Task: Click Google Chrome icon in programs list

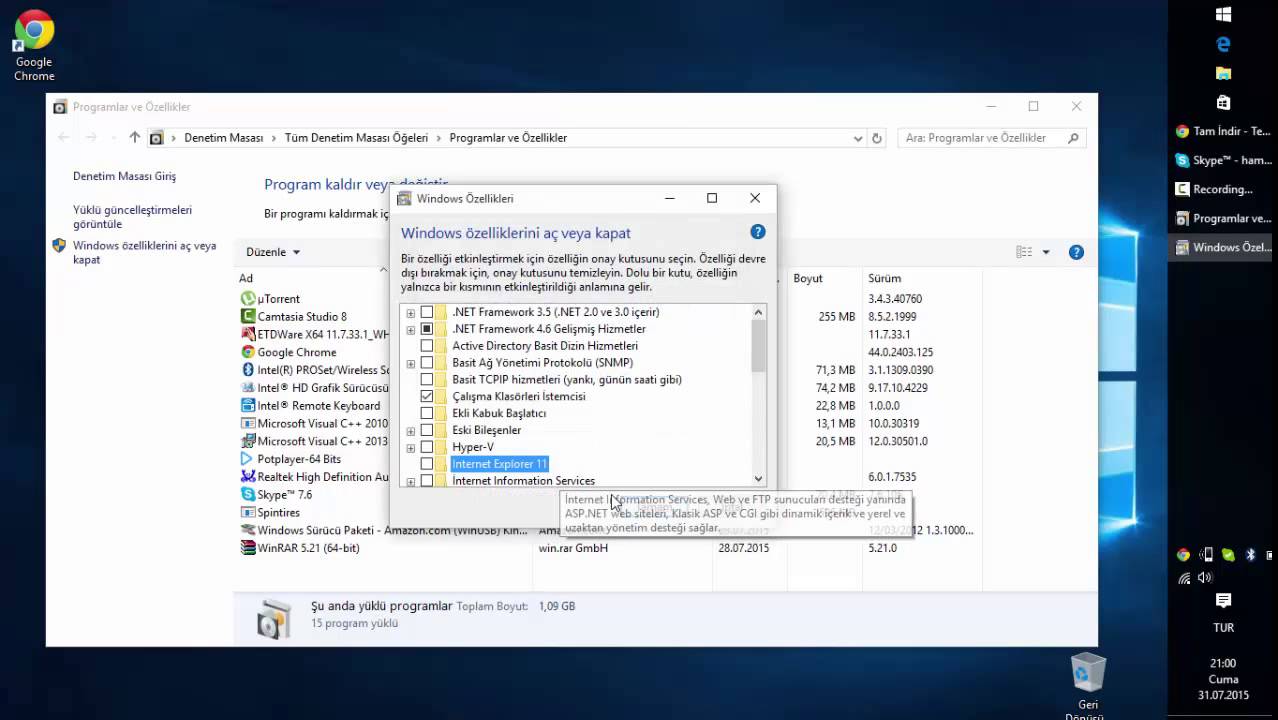Action: coord(248,352)
